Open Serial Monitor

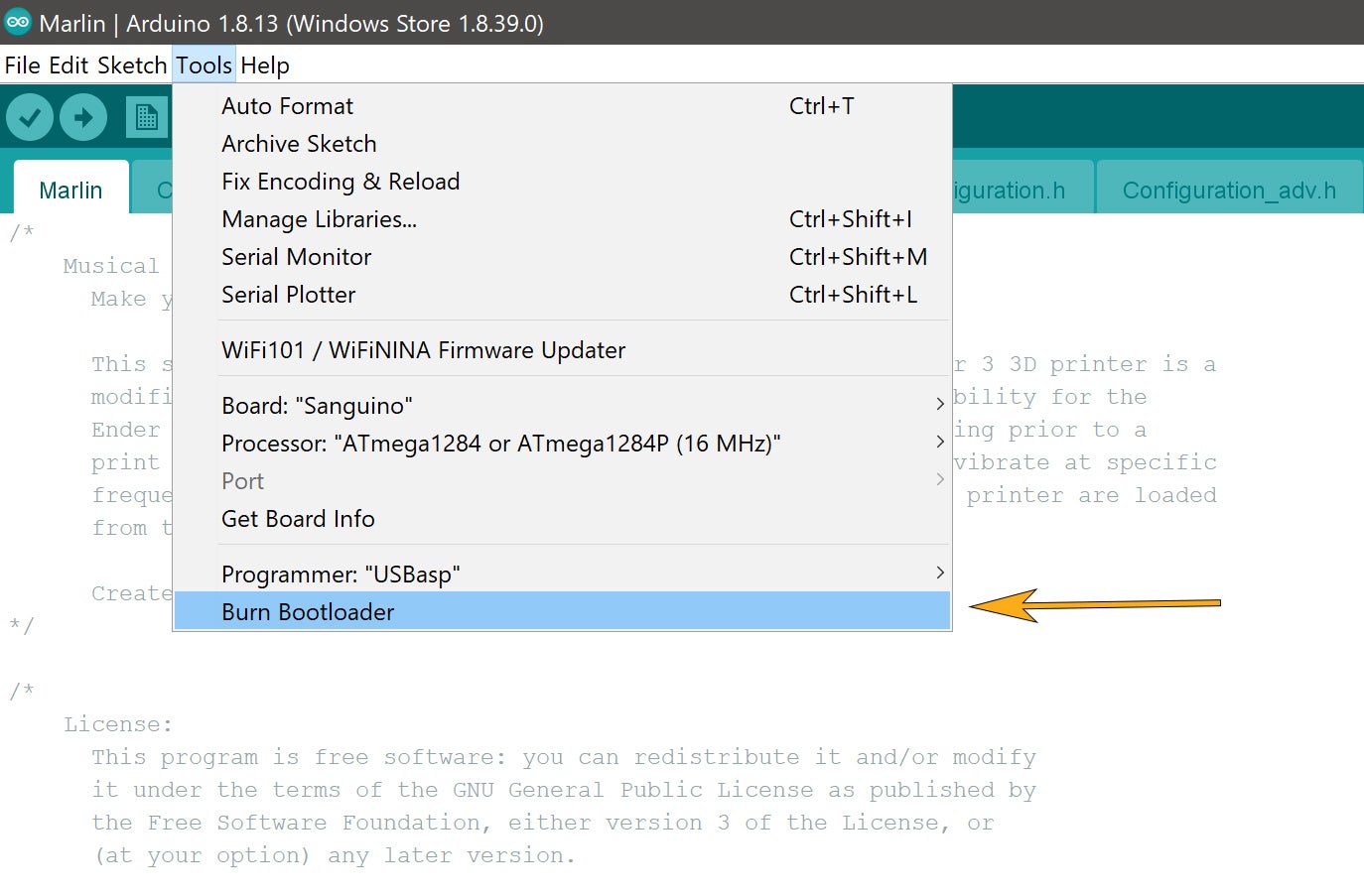(296, 257)
